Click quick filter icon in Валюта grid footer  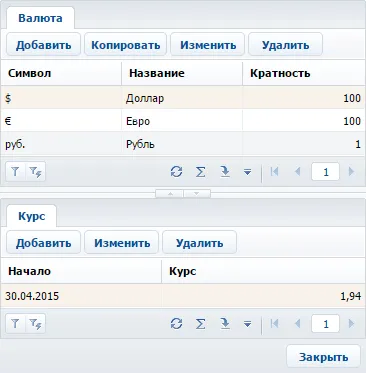point(35,172)
